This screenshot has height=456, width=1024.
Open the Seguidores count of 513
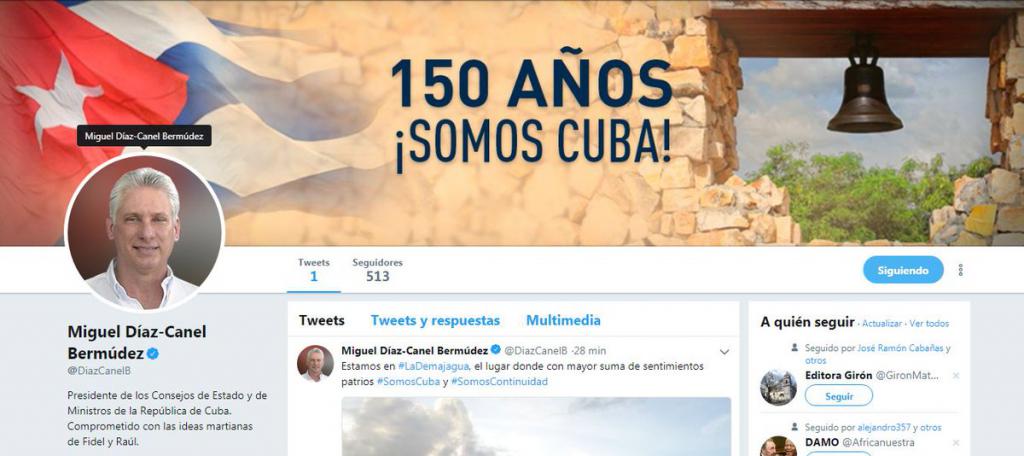click(377, 270)
